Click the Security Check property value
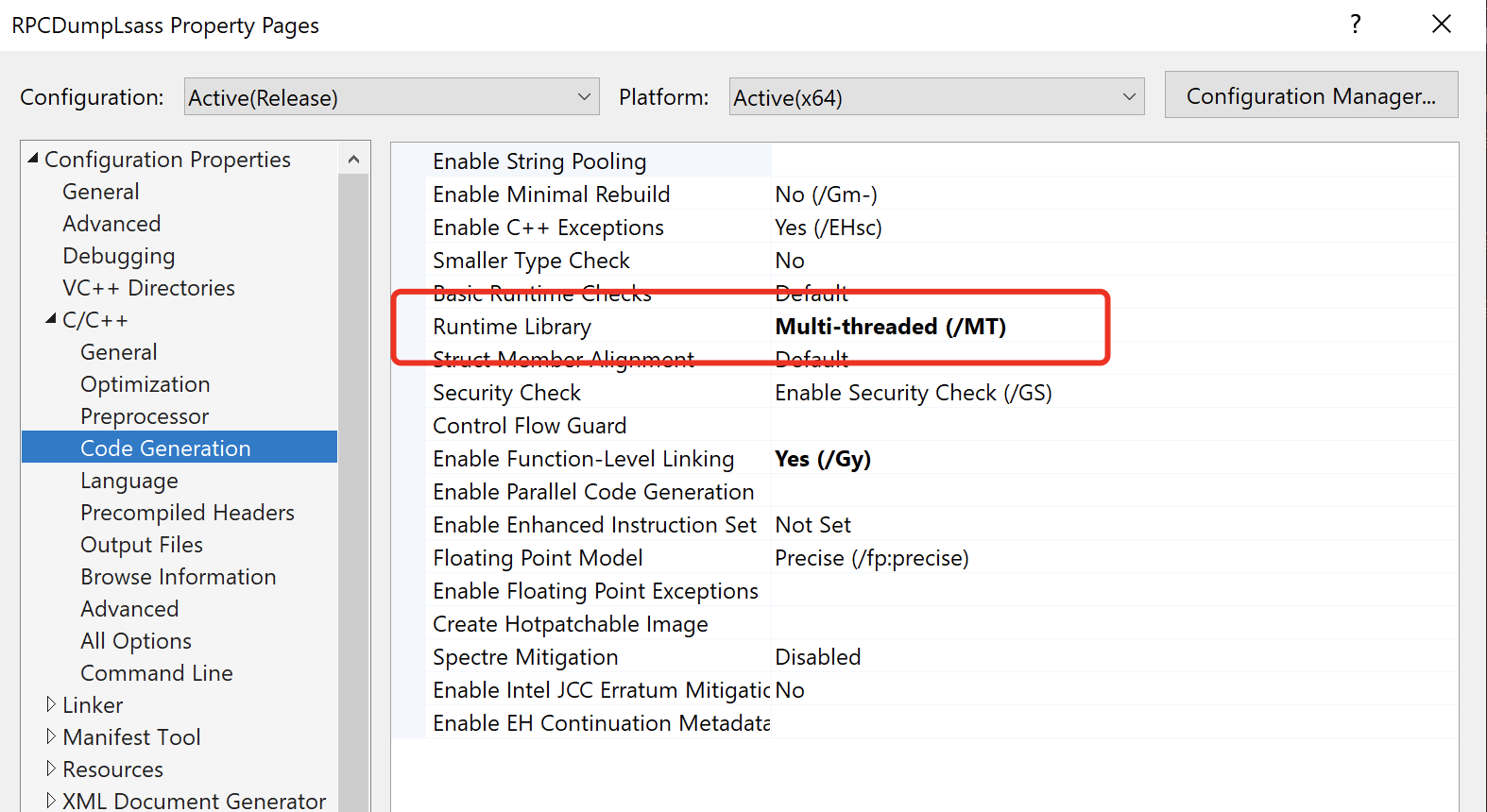The height and width of the screenshot is (812, 1487). pos(913,393)
